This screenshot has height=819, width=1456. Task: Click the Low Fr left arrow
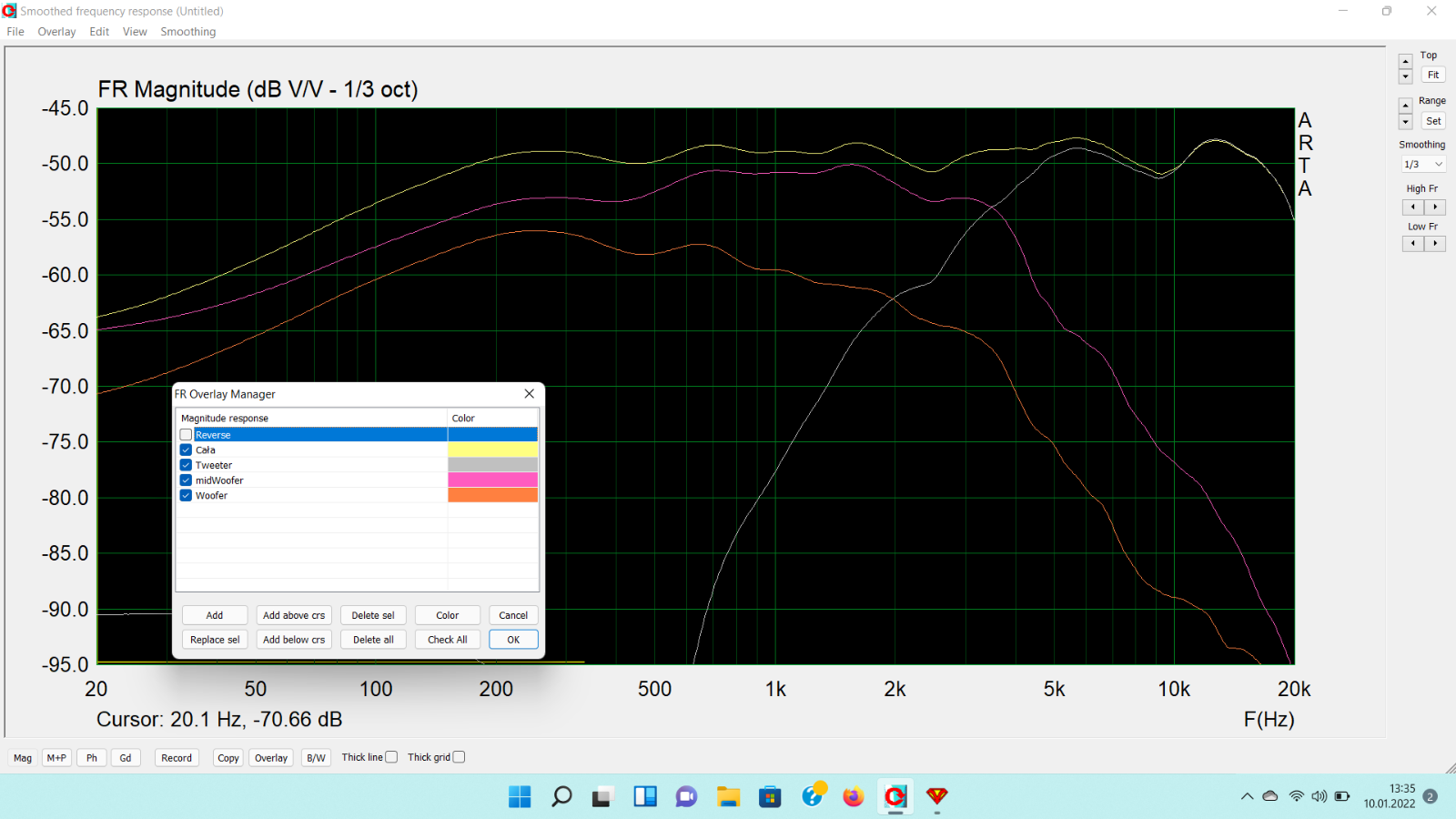tap(1413, 244)
